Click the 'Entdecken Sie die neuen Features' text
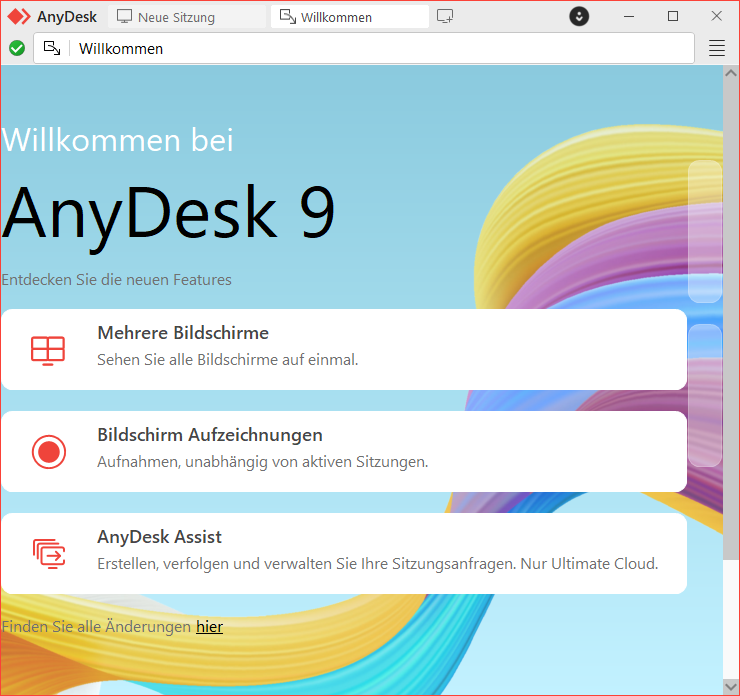 click(x=116, y=279)
